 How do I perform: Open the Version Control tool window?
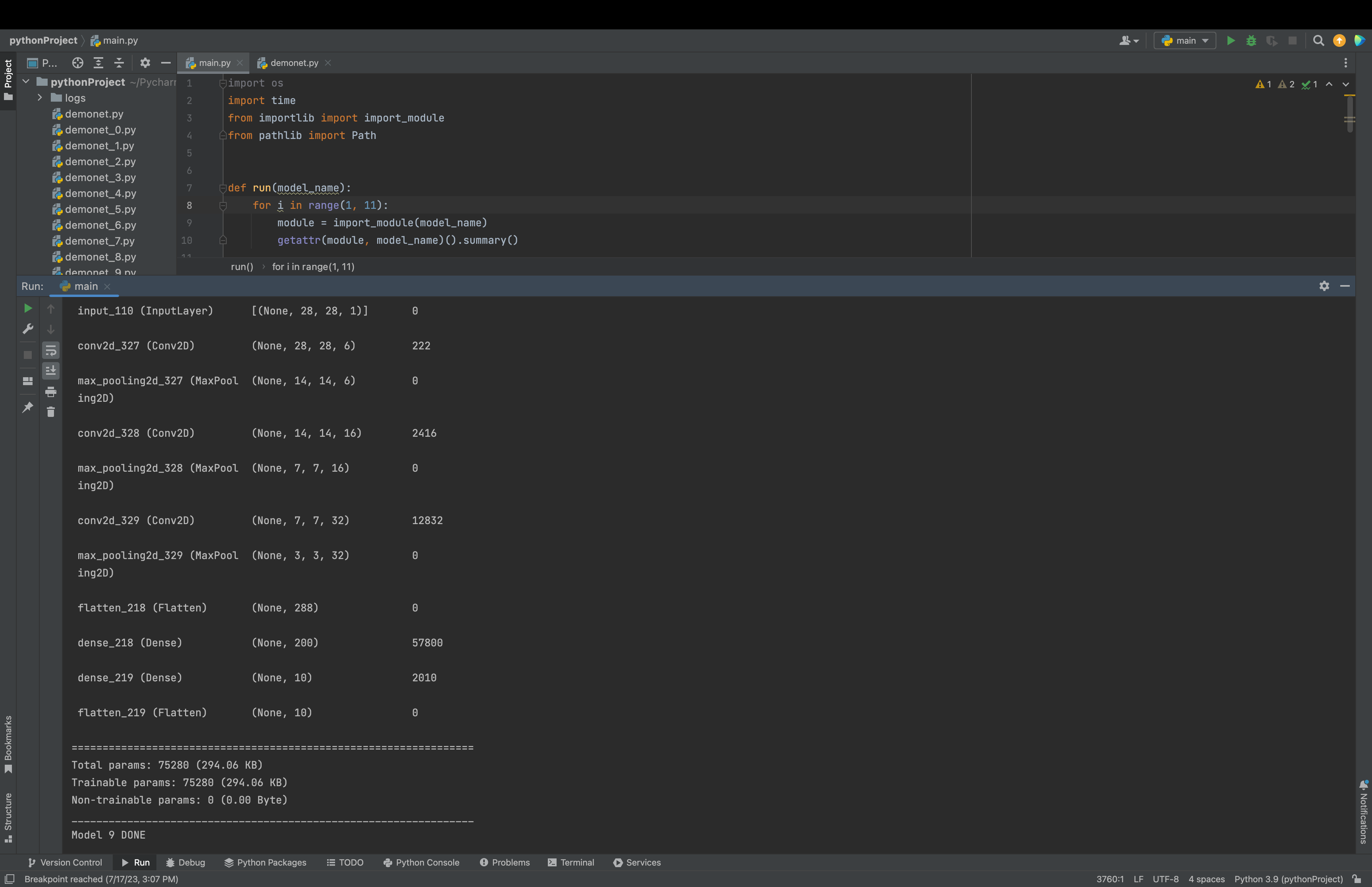pos(65,862)
